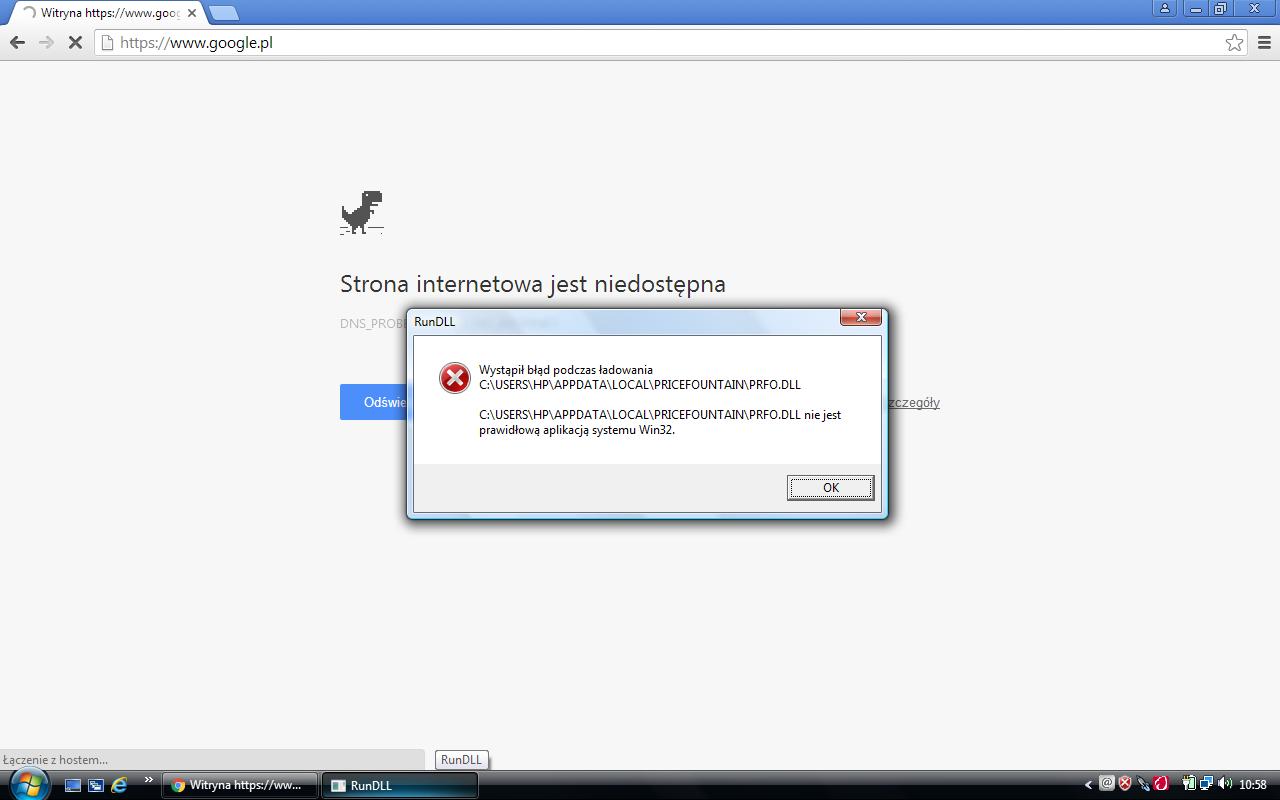Click OK in the RunDLL error dialog

(x=830, y=488)
